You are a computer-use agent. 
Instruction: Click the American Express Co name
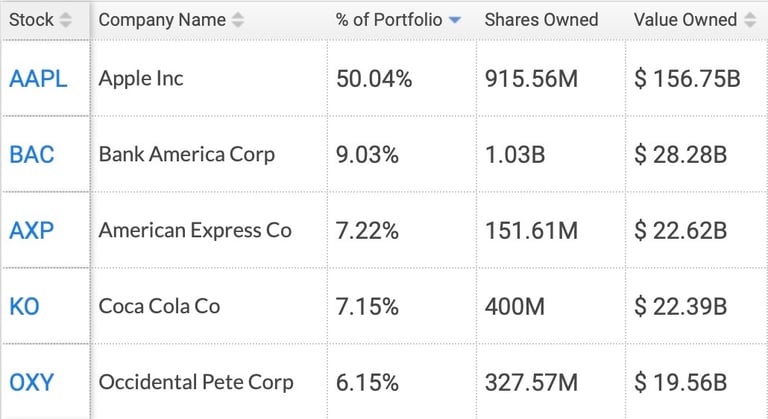[195, 230]
